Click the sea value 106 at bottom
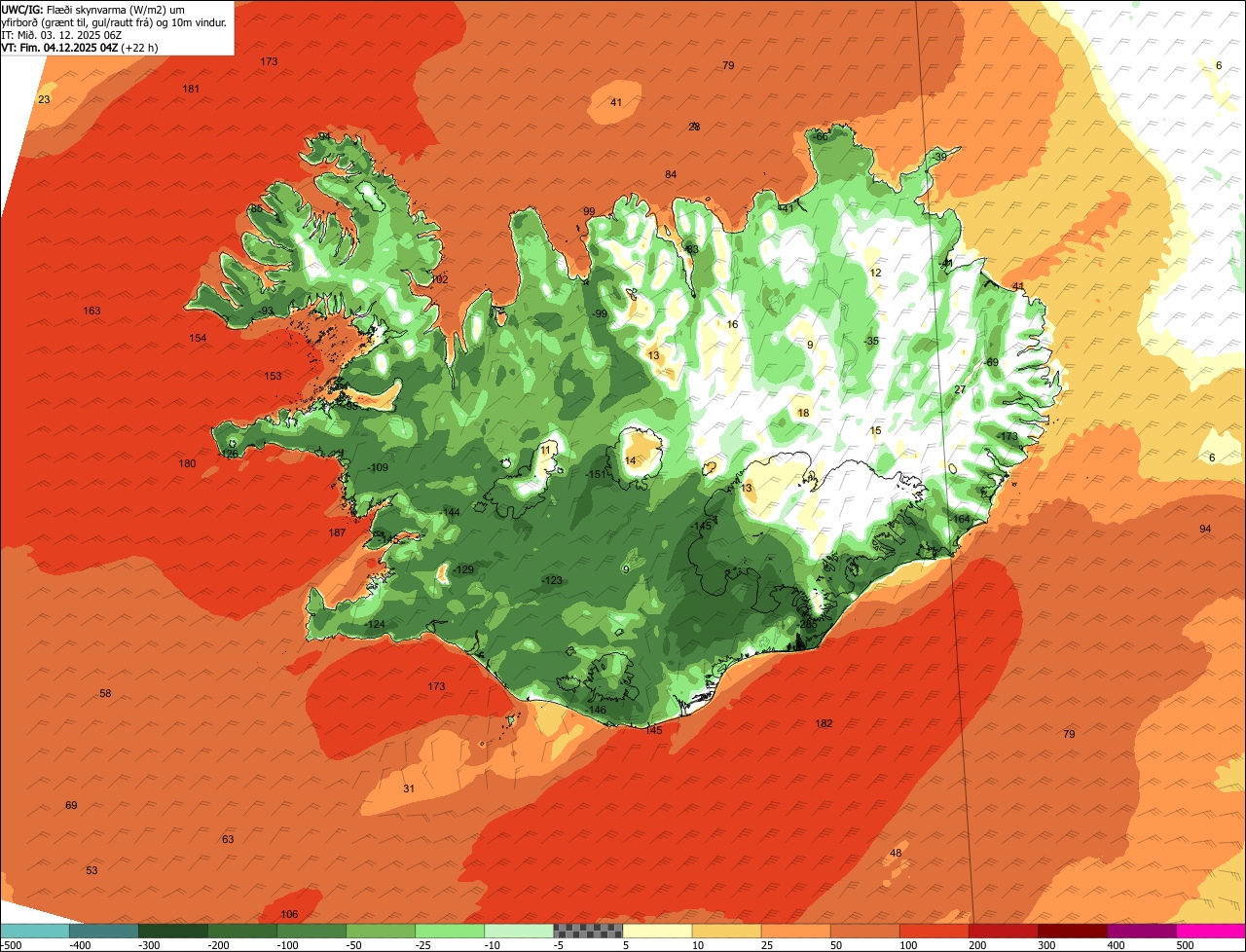 (289, 915)
